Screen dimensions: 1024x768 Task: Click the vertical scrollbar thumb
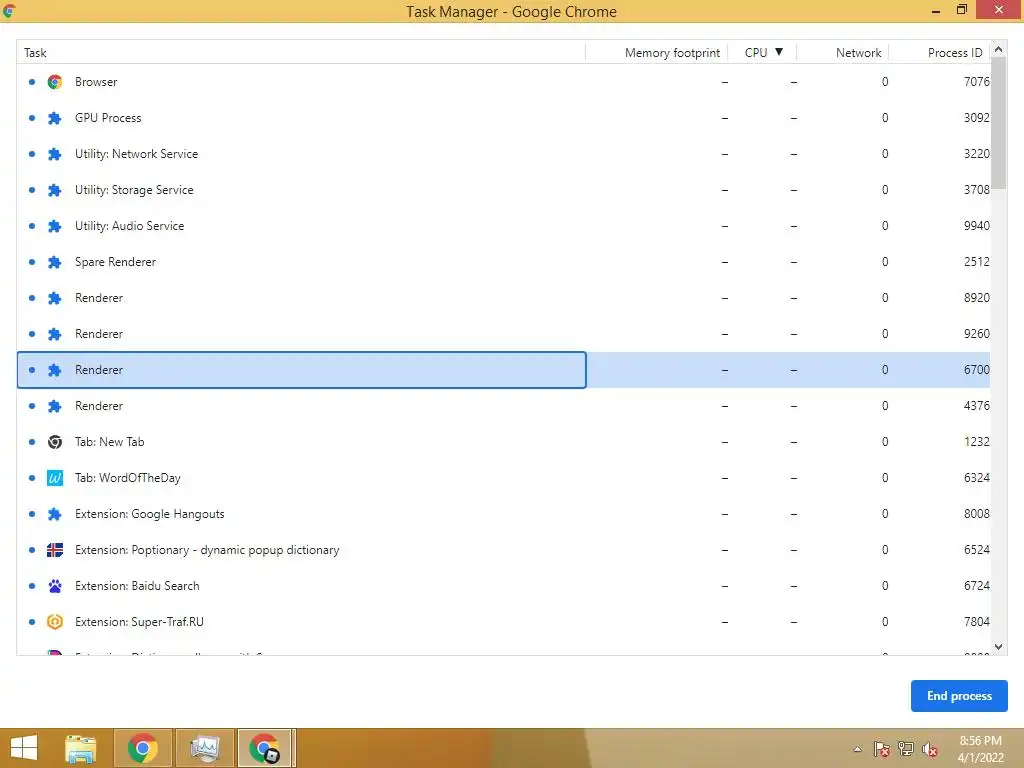pyautogui.click(x=998, y=124)
